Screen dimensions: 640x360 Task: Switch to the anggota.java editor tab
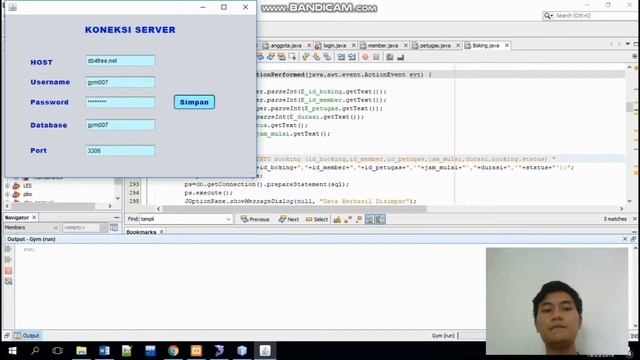click(286, 45)
